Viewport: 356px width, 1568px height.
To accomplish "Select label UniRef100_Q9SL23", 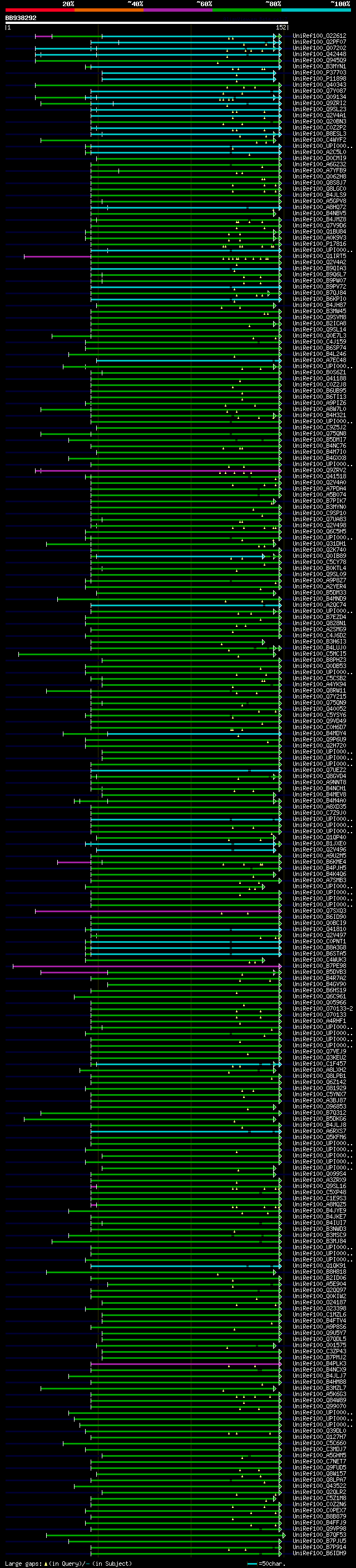I will [319, 109].
